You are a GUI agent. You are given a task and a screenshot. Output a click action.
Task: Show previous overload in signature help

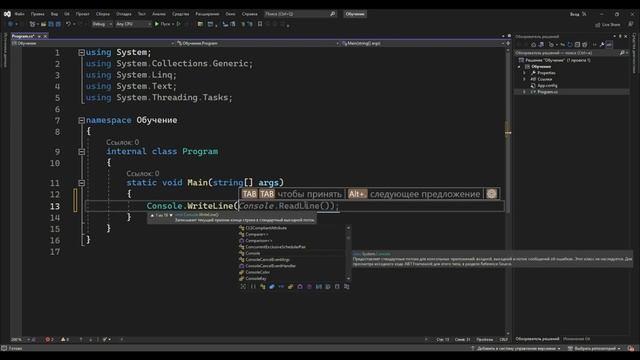click(x=152, y=215)
